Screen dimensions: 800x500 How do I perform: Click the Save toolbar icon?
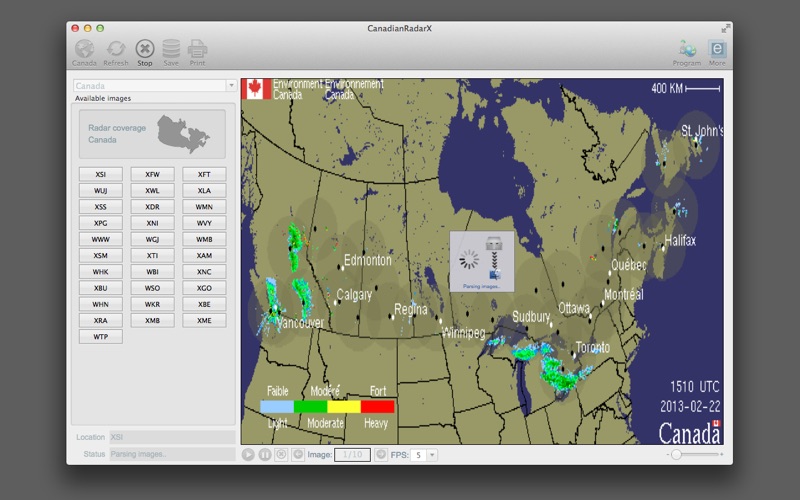pos(171,48)
